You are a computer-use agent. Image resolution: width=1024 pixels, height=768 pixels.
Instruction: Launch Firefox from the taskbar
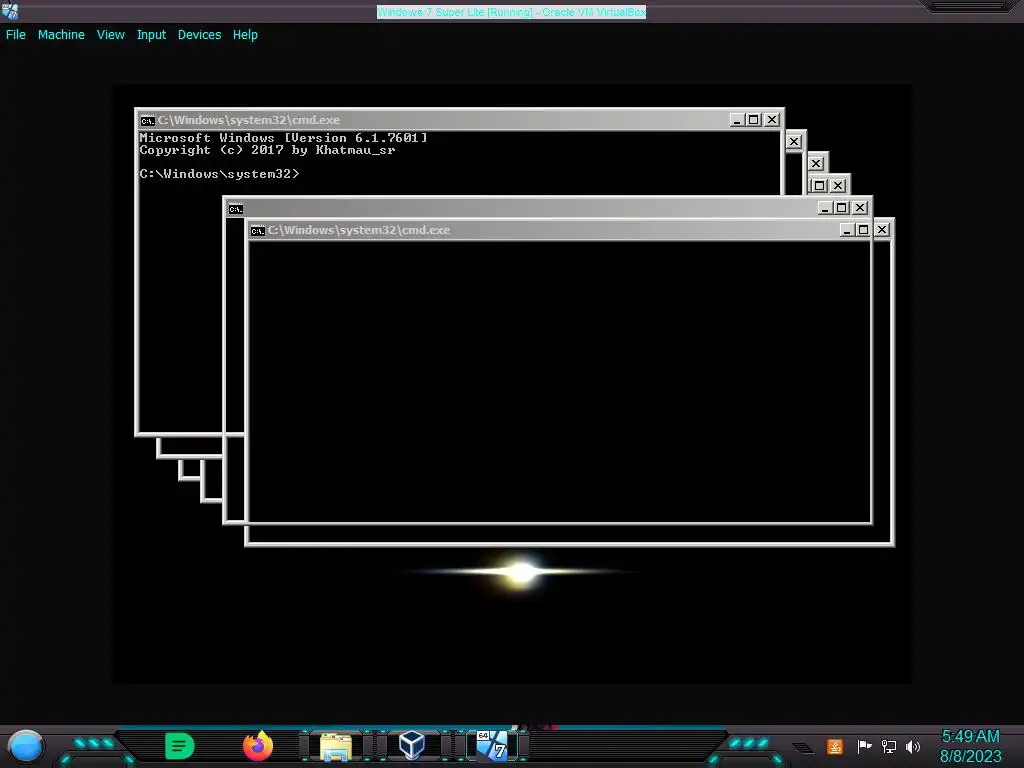[258, 746]
